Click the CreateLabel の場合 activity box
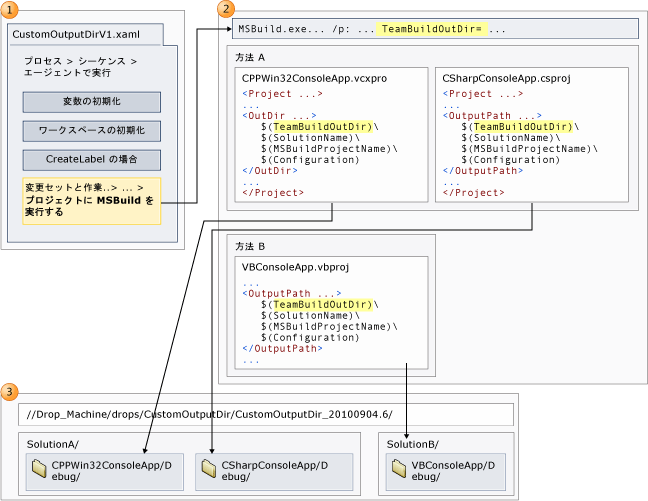Screen dimensions: 648x501 click(92, 160)
